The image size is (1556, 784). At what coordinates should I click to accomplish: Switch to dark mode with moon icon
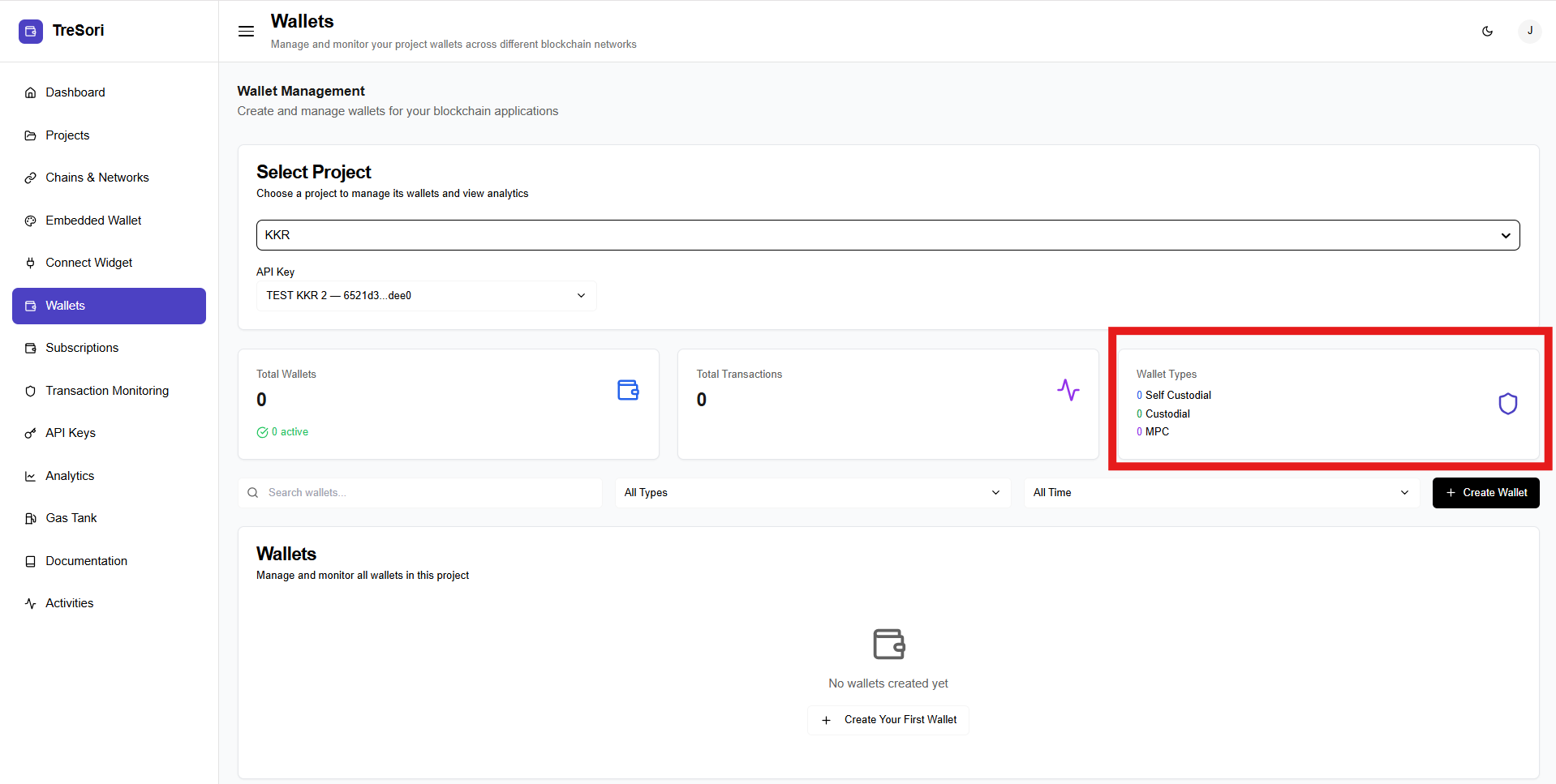1487,32
